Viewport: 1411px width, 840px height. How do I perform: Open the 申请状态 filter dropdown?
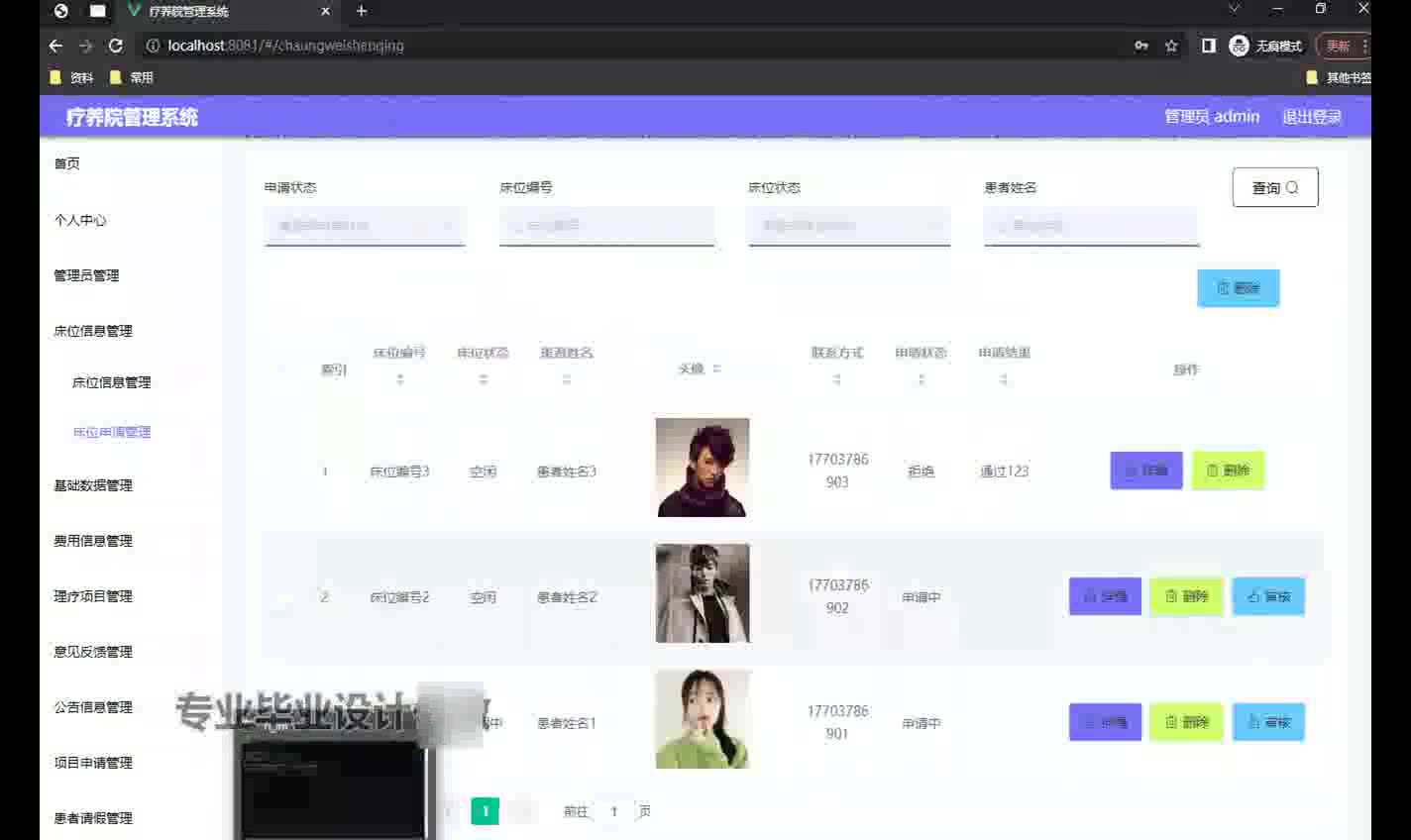coord(364,226)
